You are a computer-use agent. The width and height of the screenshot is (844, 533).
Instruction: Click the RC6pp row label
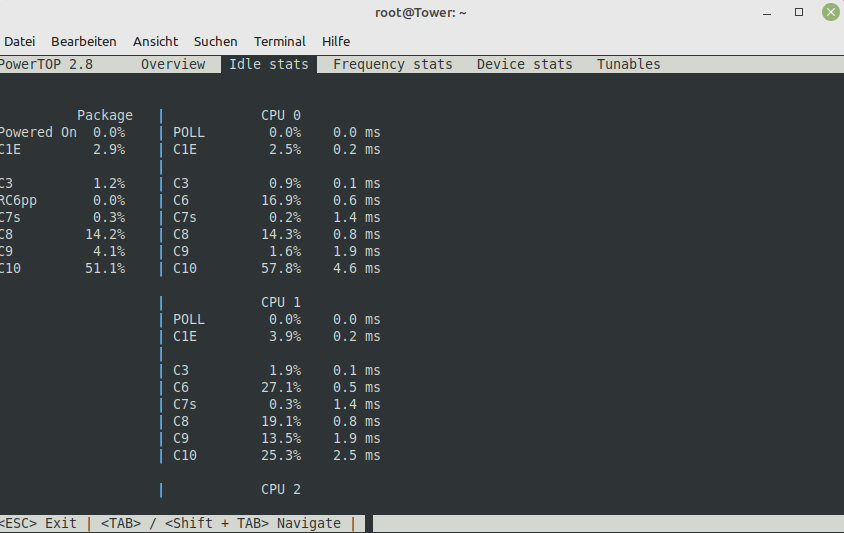click(x=18, y=200)
